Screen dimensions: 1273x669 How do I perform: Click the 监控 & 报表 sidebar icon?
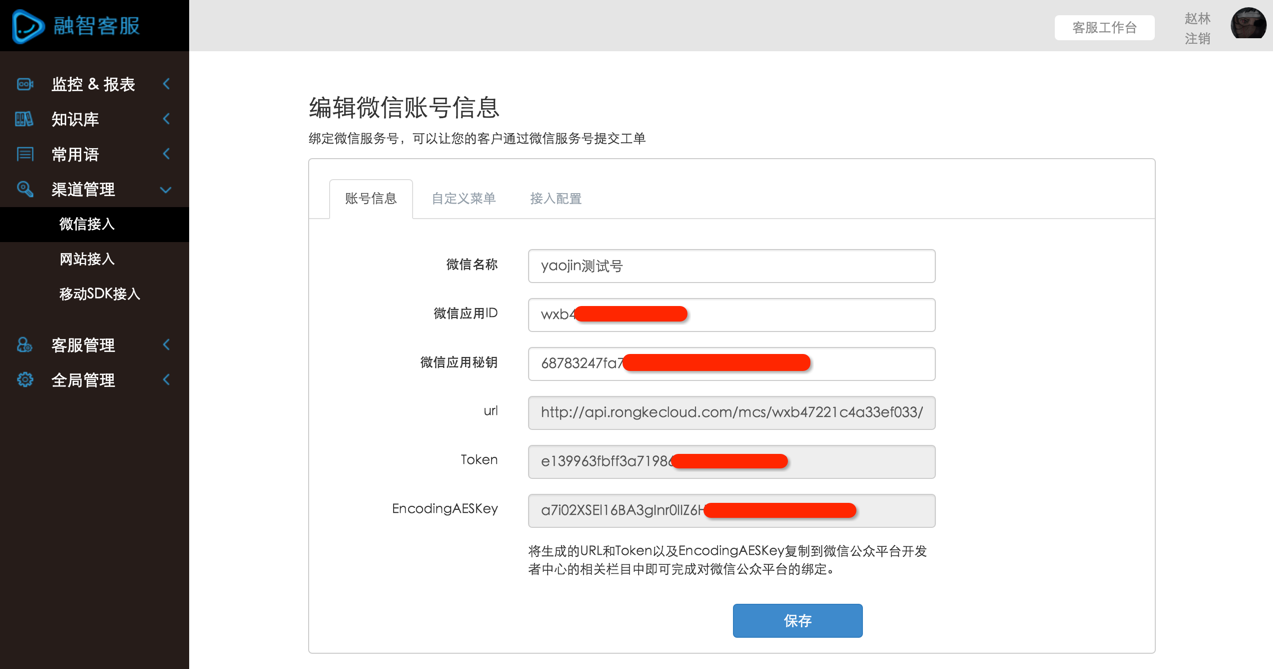25,85
